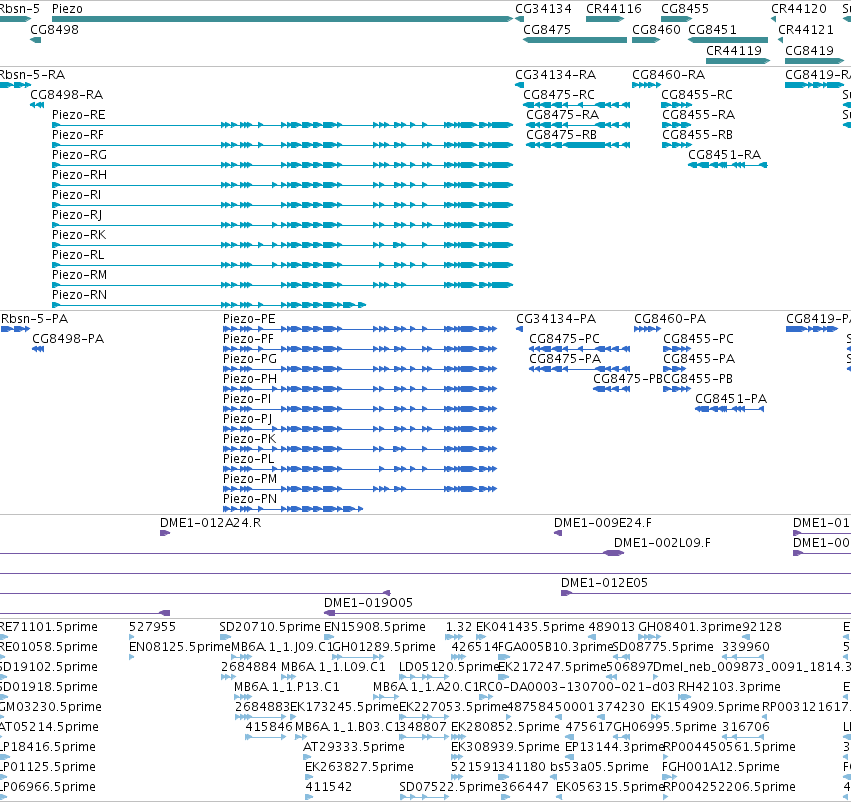Click the CG8475-RA transcript label
Image resolution: width=851 pixels, height=802 pixels.
click(x=562, y=114)
